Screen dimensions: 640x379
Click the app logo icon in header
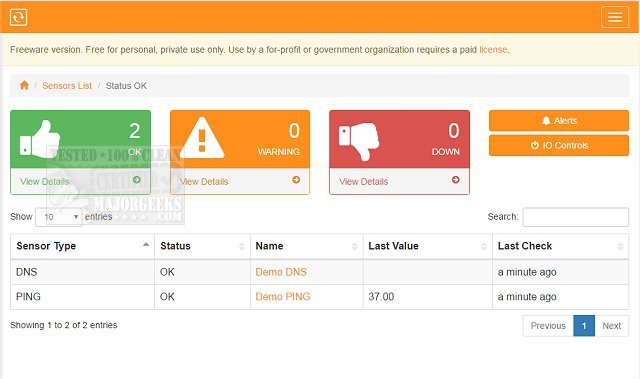coord(18,17)
